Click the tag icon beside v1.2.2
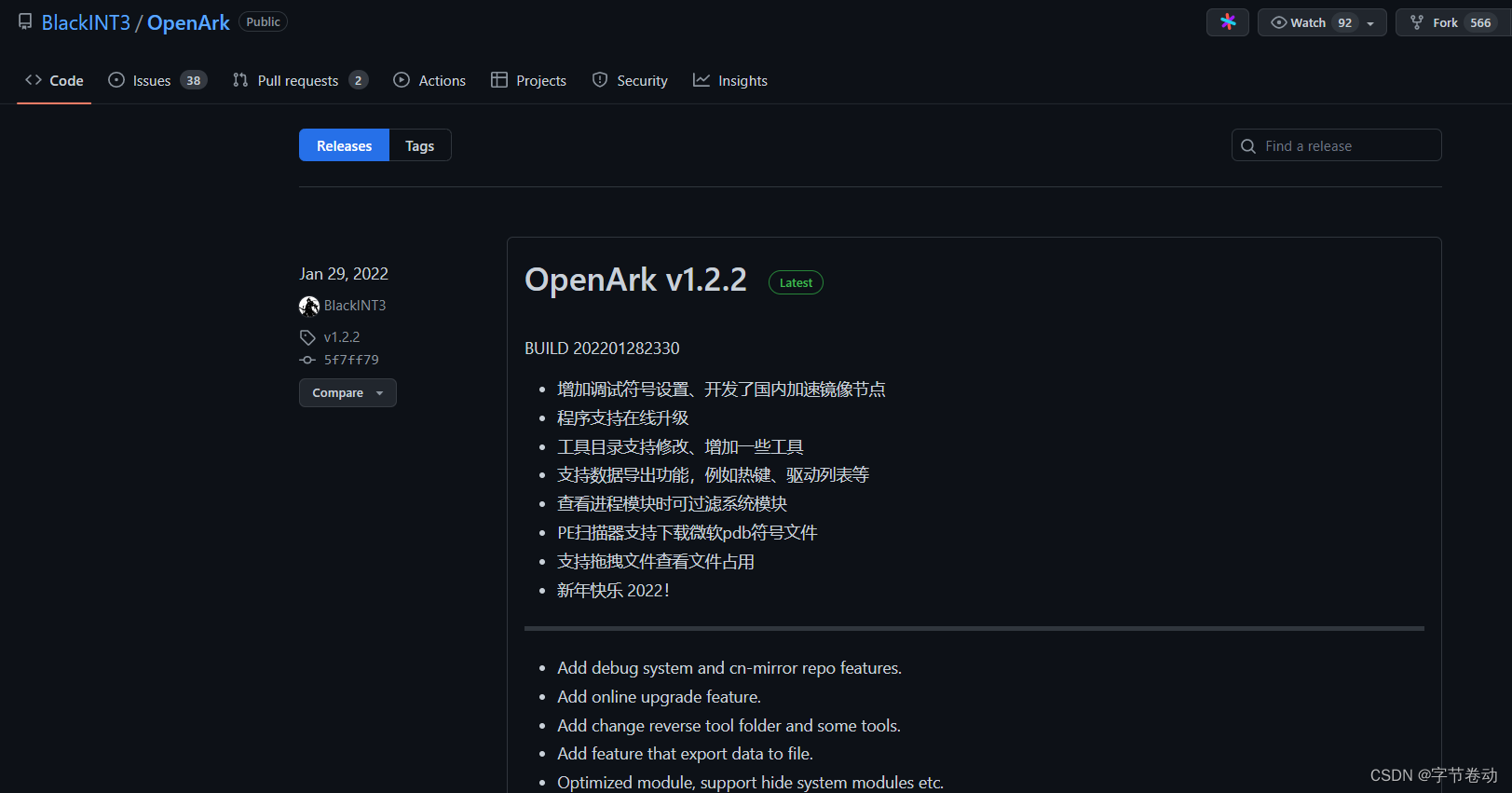 pos(307,337)
